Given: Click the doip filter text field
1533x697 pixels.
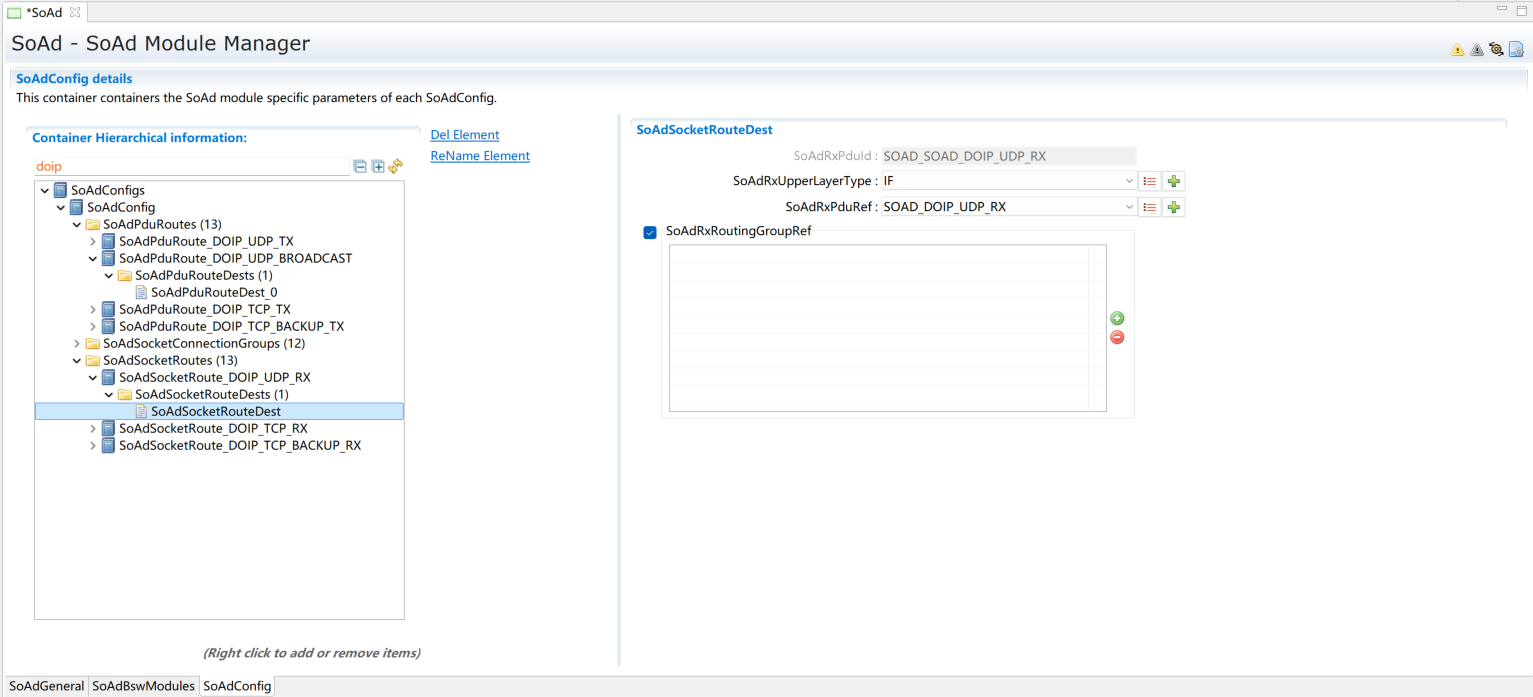Looking at the screenshot, I should click(x=190, y=167).
